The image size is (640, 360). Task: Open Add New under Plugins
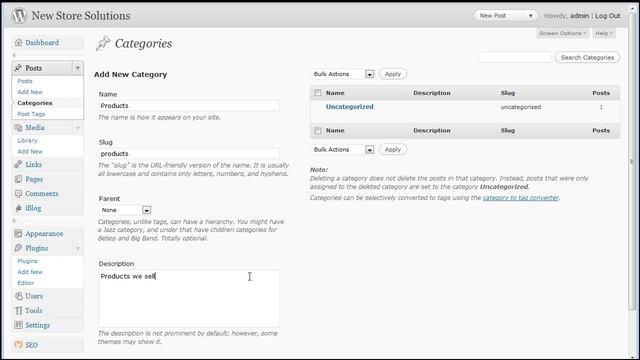coord(30,272)
